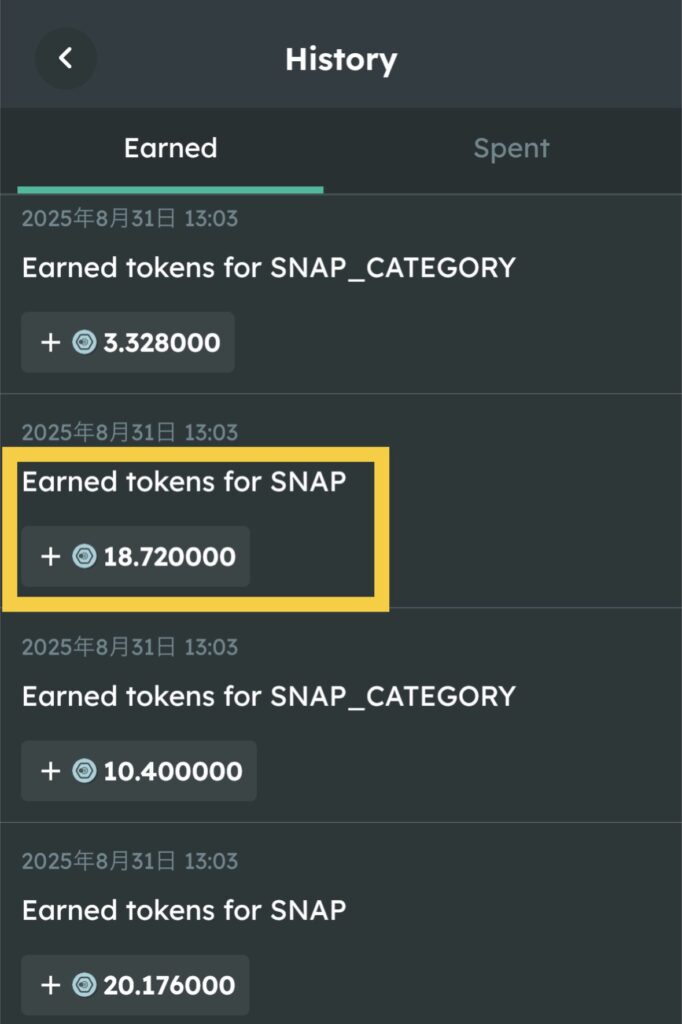Switch to the Spent tab

click(x=511, y=148)
